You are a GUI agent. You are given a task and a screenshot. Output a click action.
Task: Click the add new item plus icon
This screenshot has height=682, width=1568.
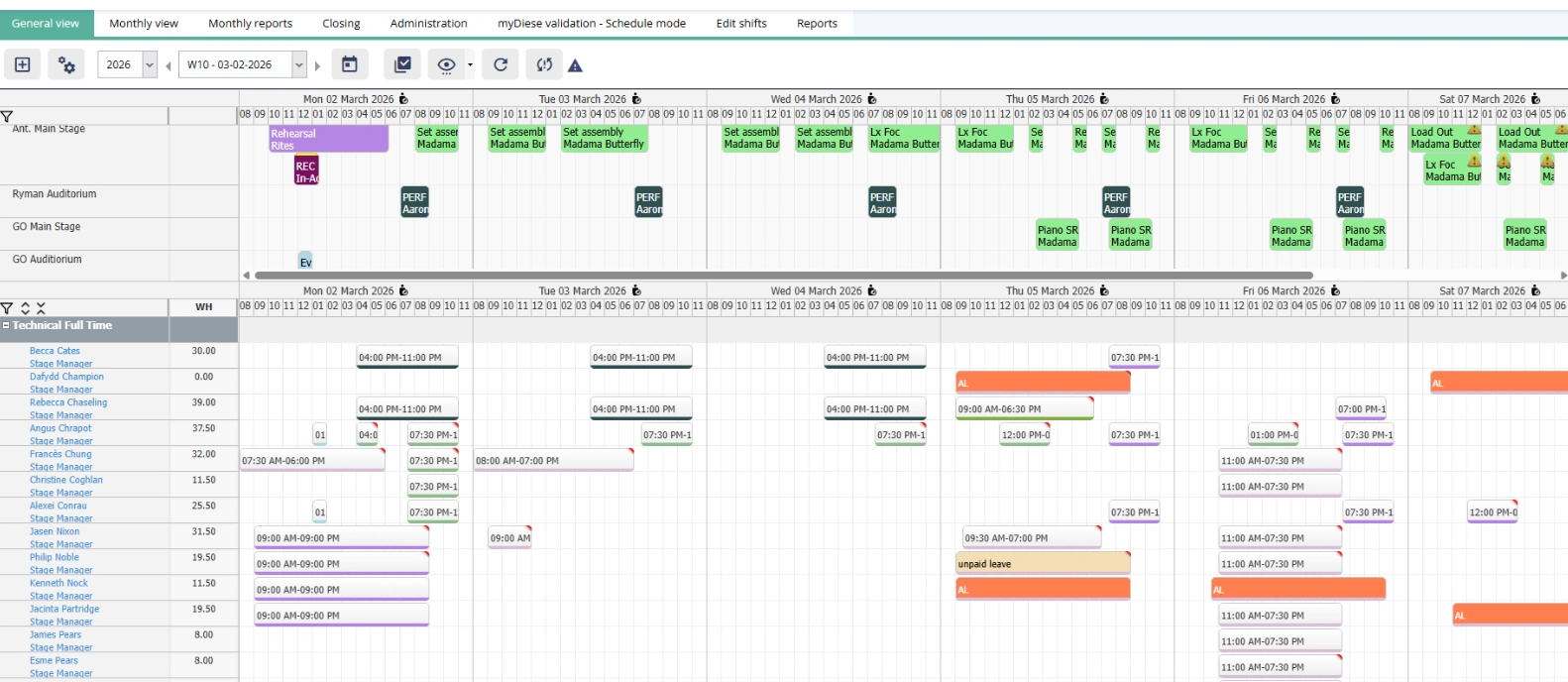tap(23, 65)
